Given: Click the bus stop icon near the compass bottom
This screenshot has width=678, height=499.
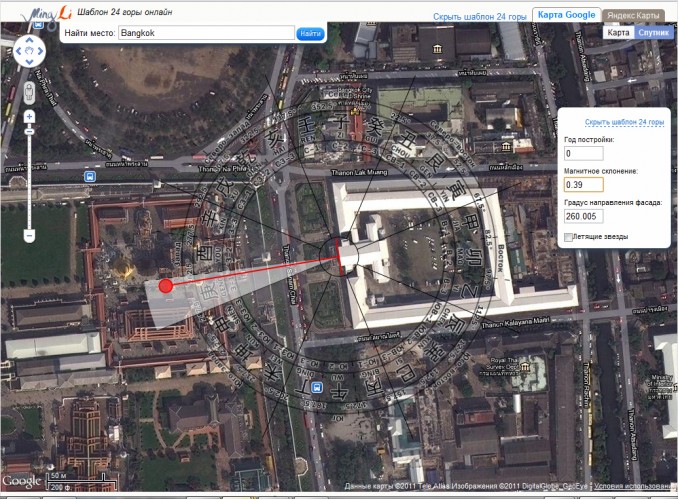Looking at the screenshot, I should (317, 387).
